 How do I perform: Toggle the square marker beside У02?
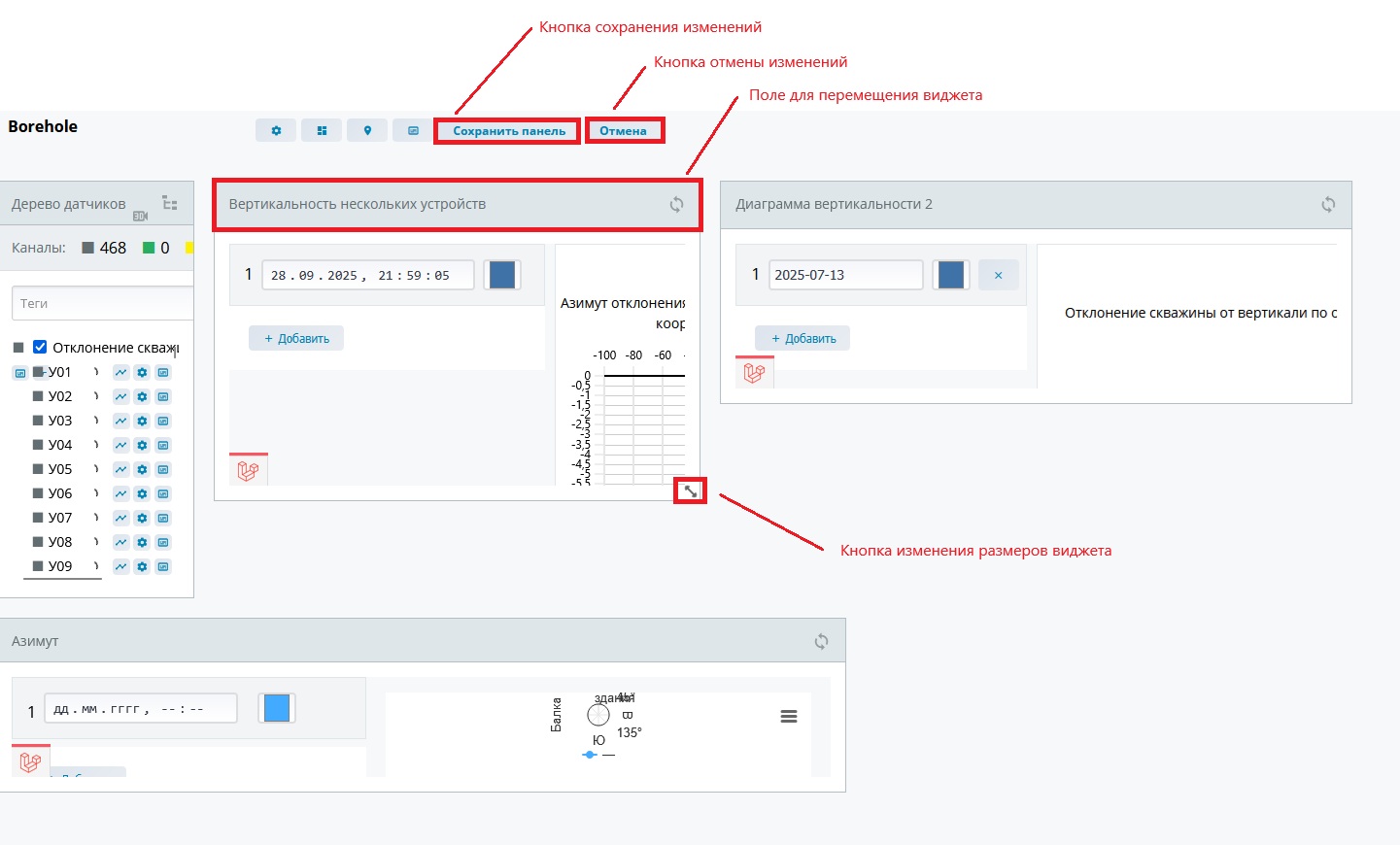(x=38, y=396)
